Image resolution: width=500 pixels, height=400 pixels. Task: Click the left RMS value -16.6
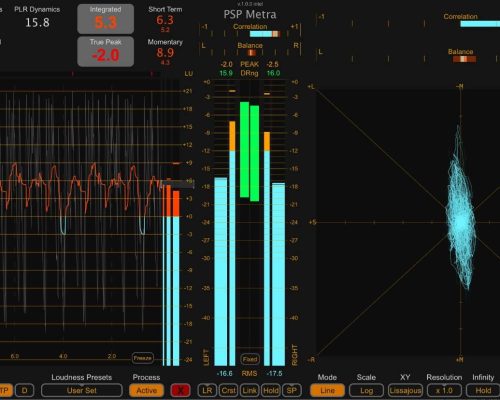[x=224, y=374]
